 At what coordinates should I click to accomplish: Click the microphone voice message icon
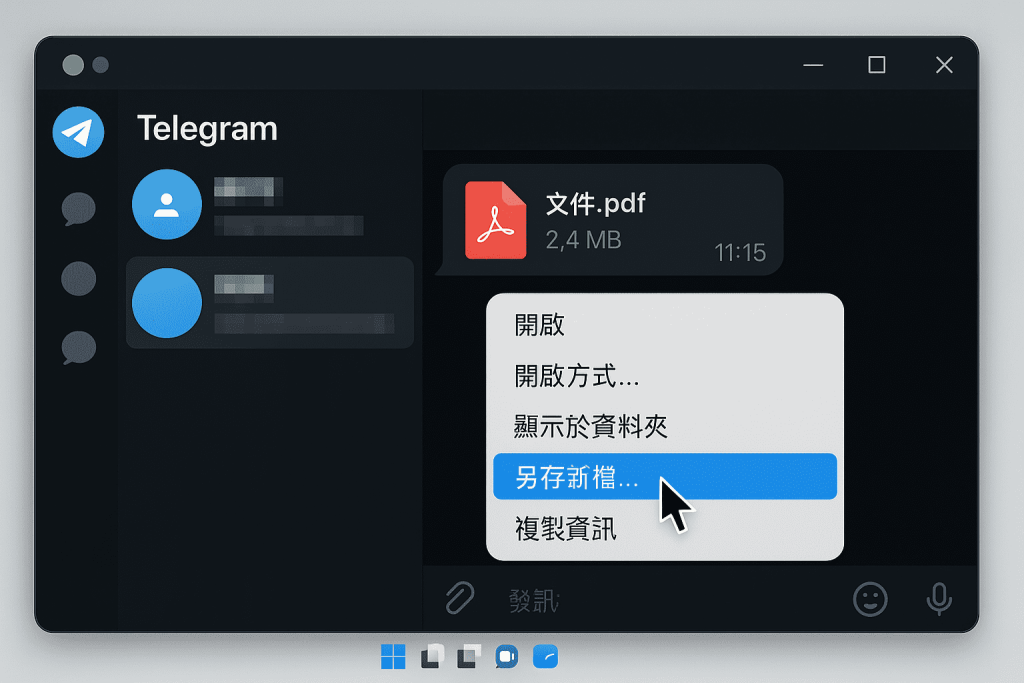tap(938, 599)
